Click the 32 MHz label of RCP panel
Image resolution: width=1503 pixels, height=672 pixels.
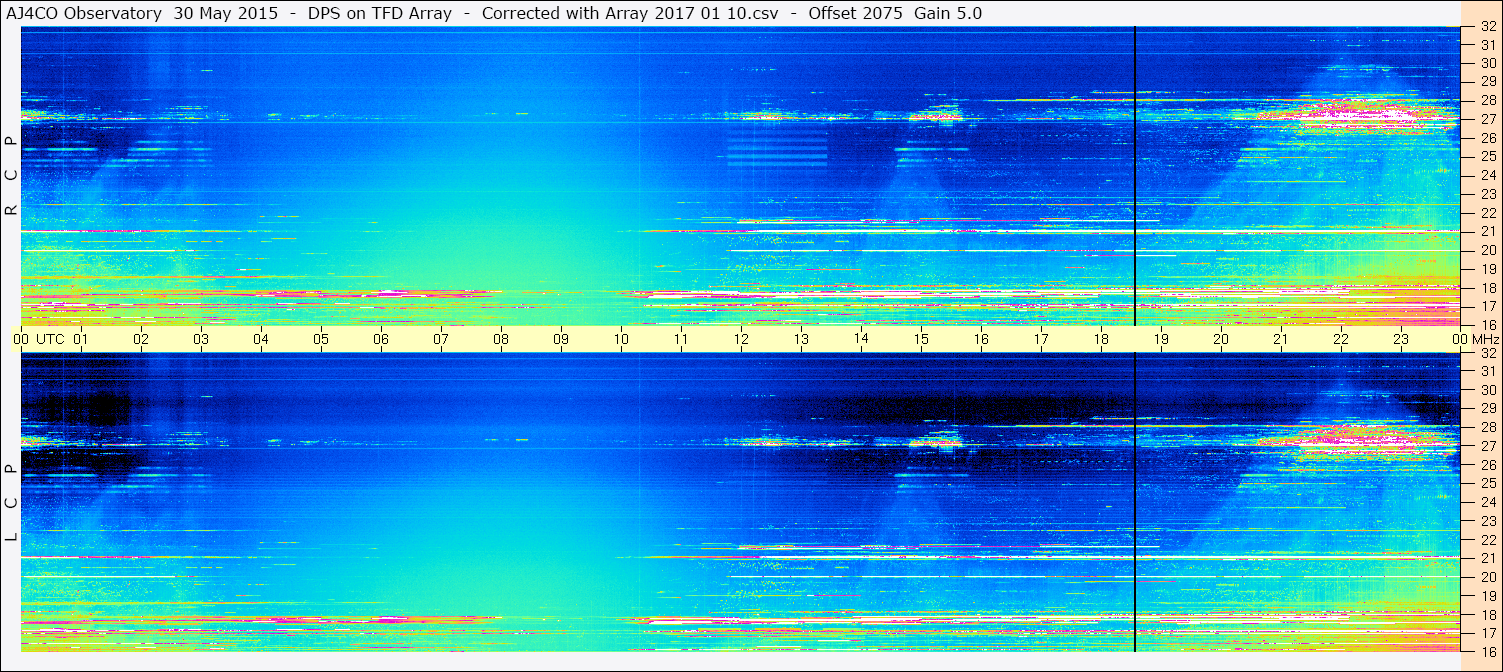(1487, 28)
